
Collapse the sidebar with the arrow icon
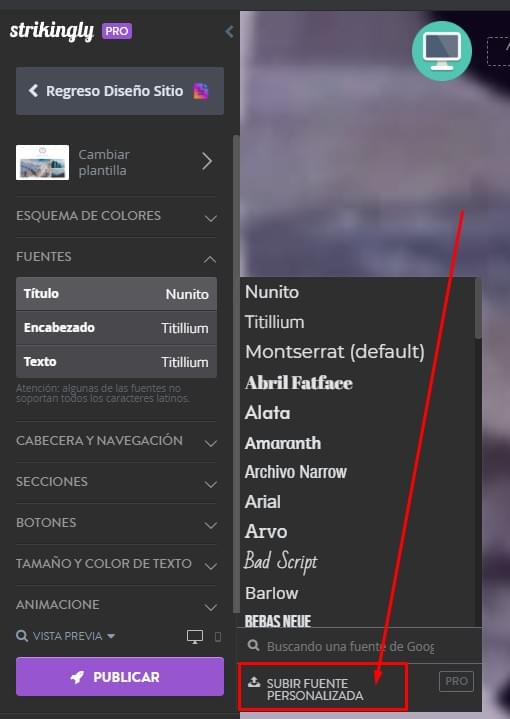coord(229,32)
